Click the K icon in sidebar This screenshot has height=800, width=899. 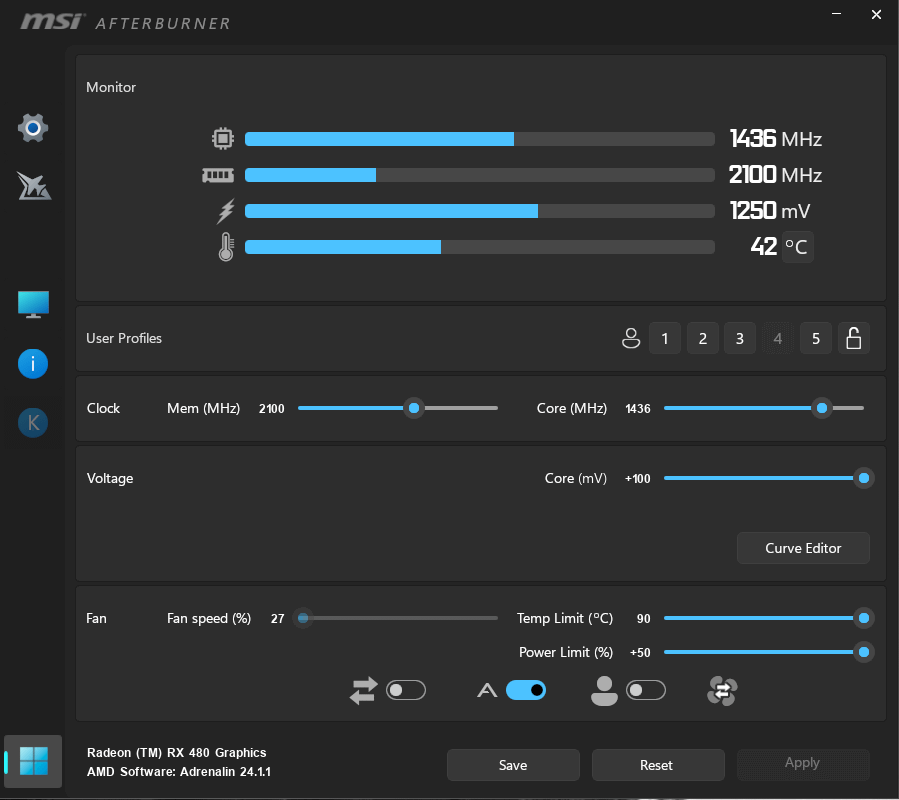[33, 423]
